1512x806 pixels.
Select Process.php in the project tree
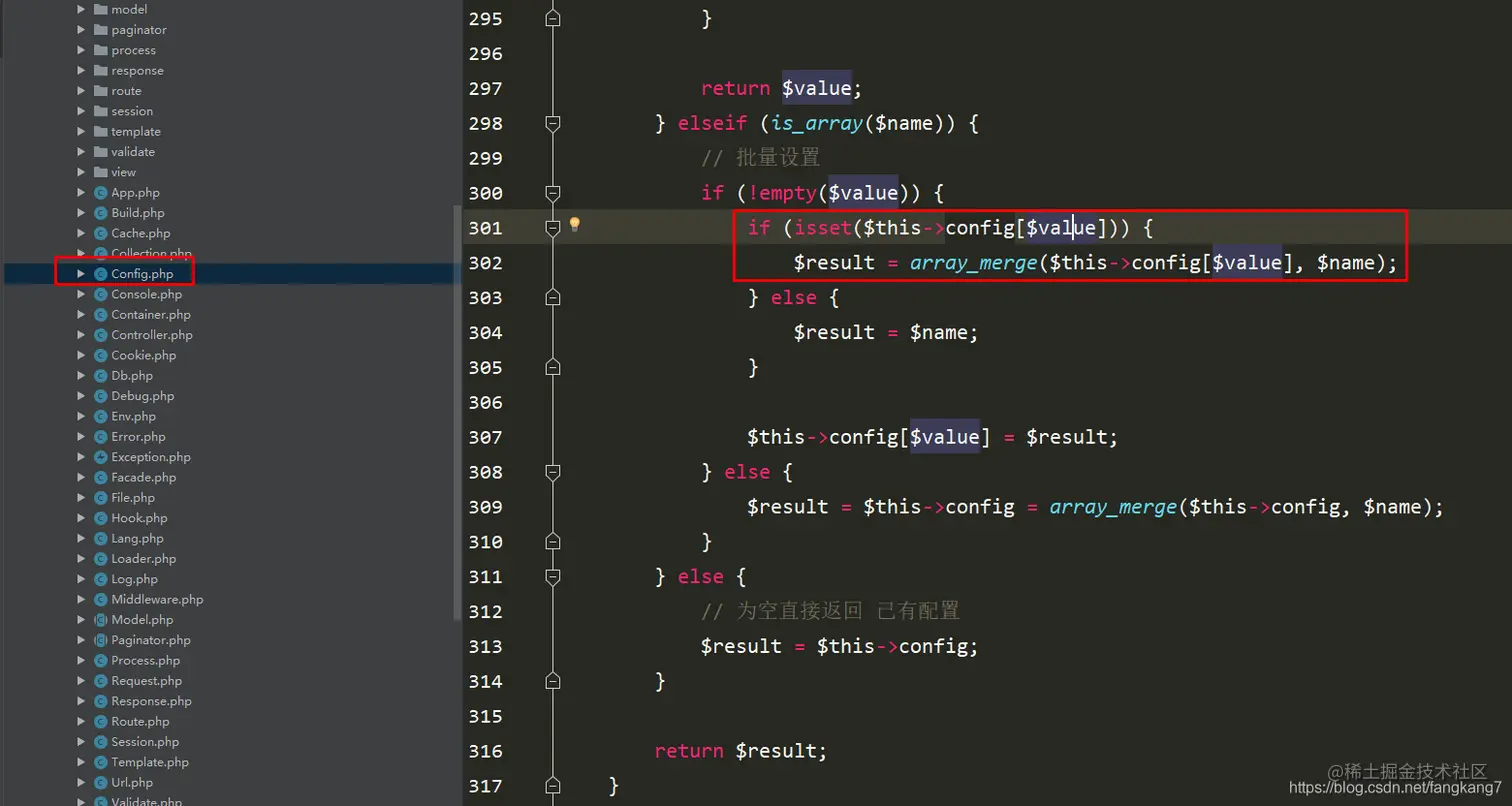[x=145, y=660]
